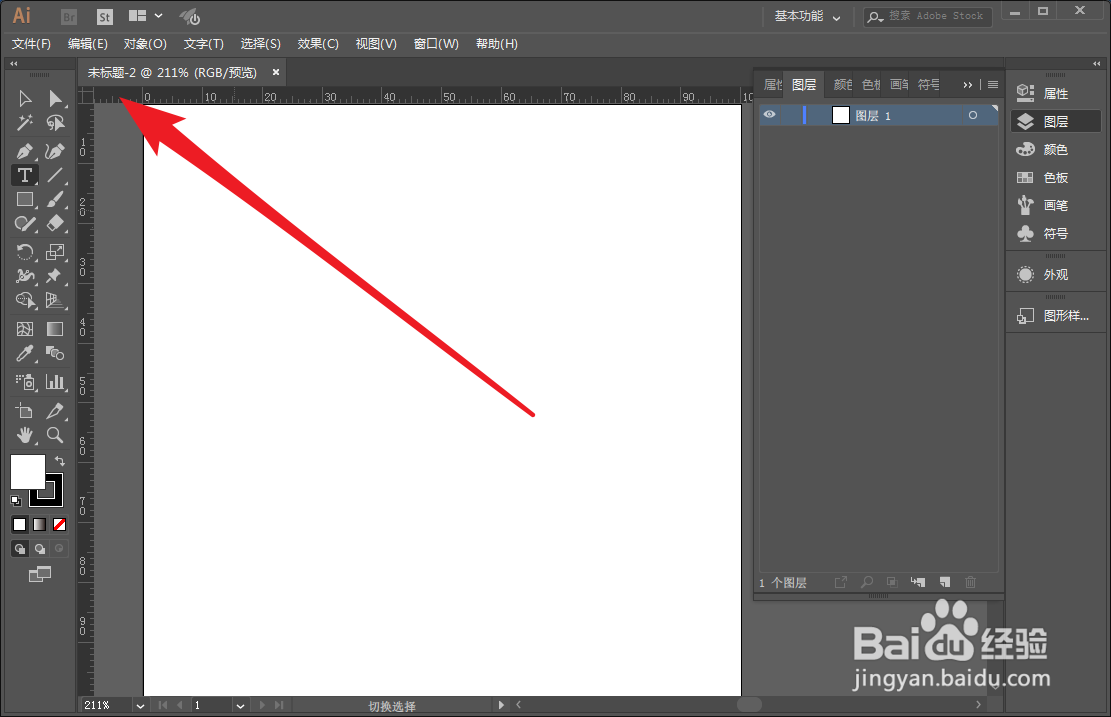Swap fill and stroke colors

(60, 461)
